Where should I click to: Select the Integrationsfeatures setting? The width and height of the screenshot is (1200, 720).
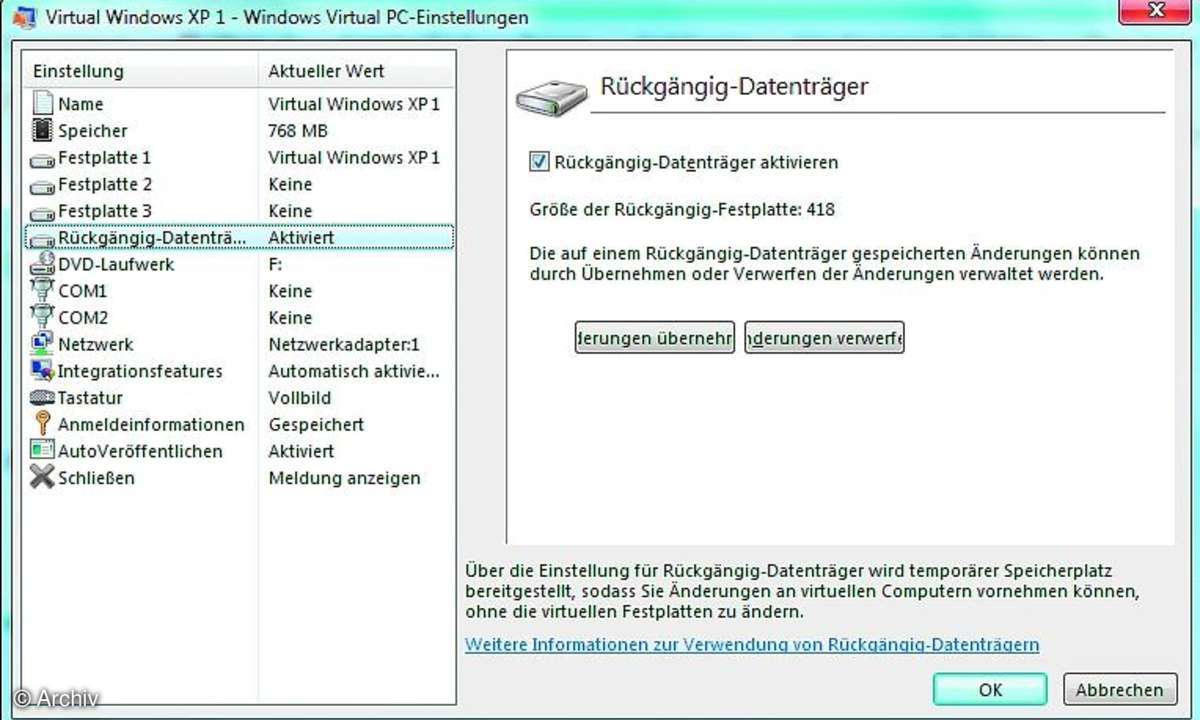click(x=240, y=372)
